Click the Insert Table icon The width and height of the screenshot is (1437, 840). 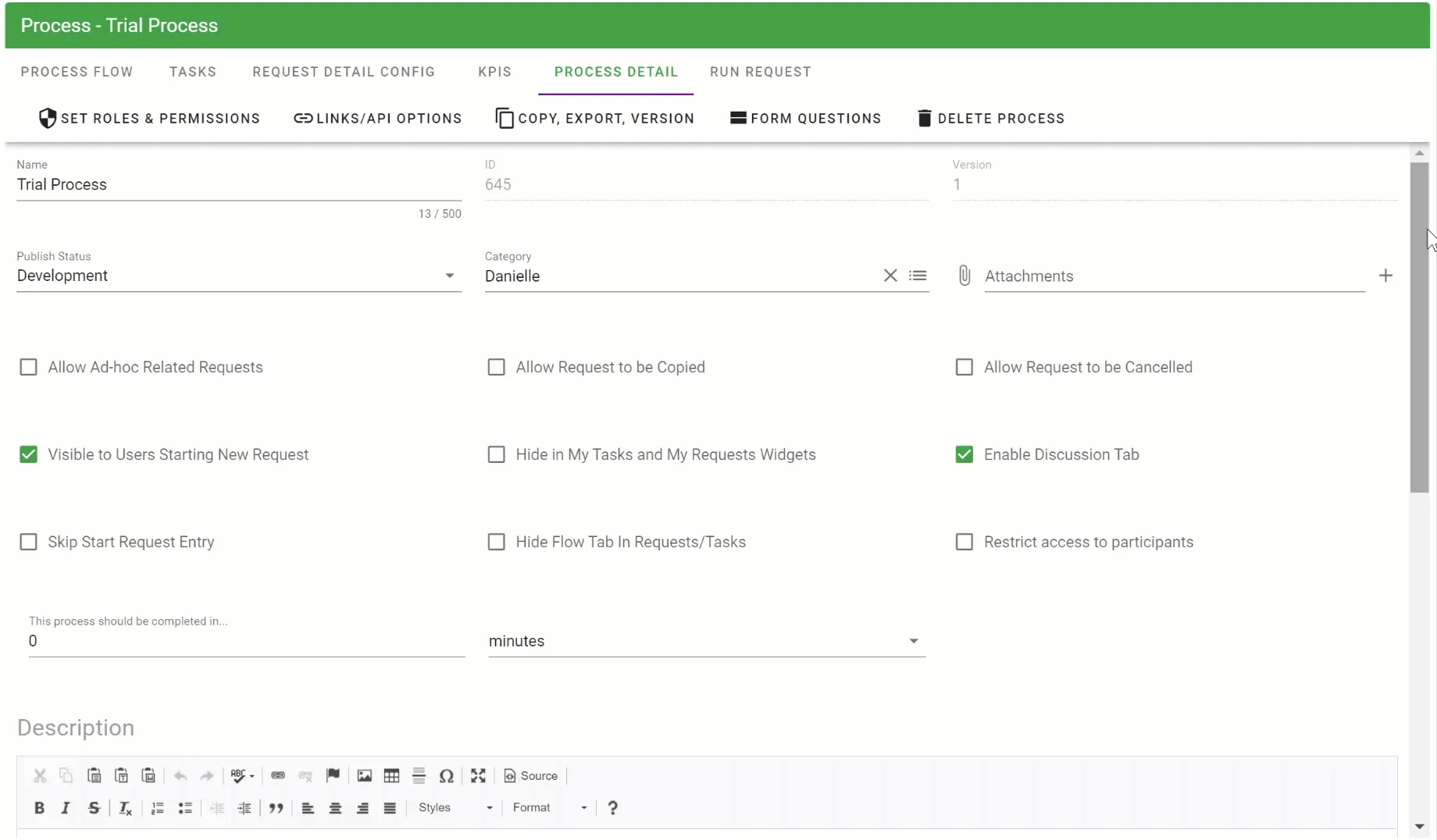click(392, 775)
